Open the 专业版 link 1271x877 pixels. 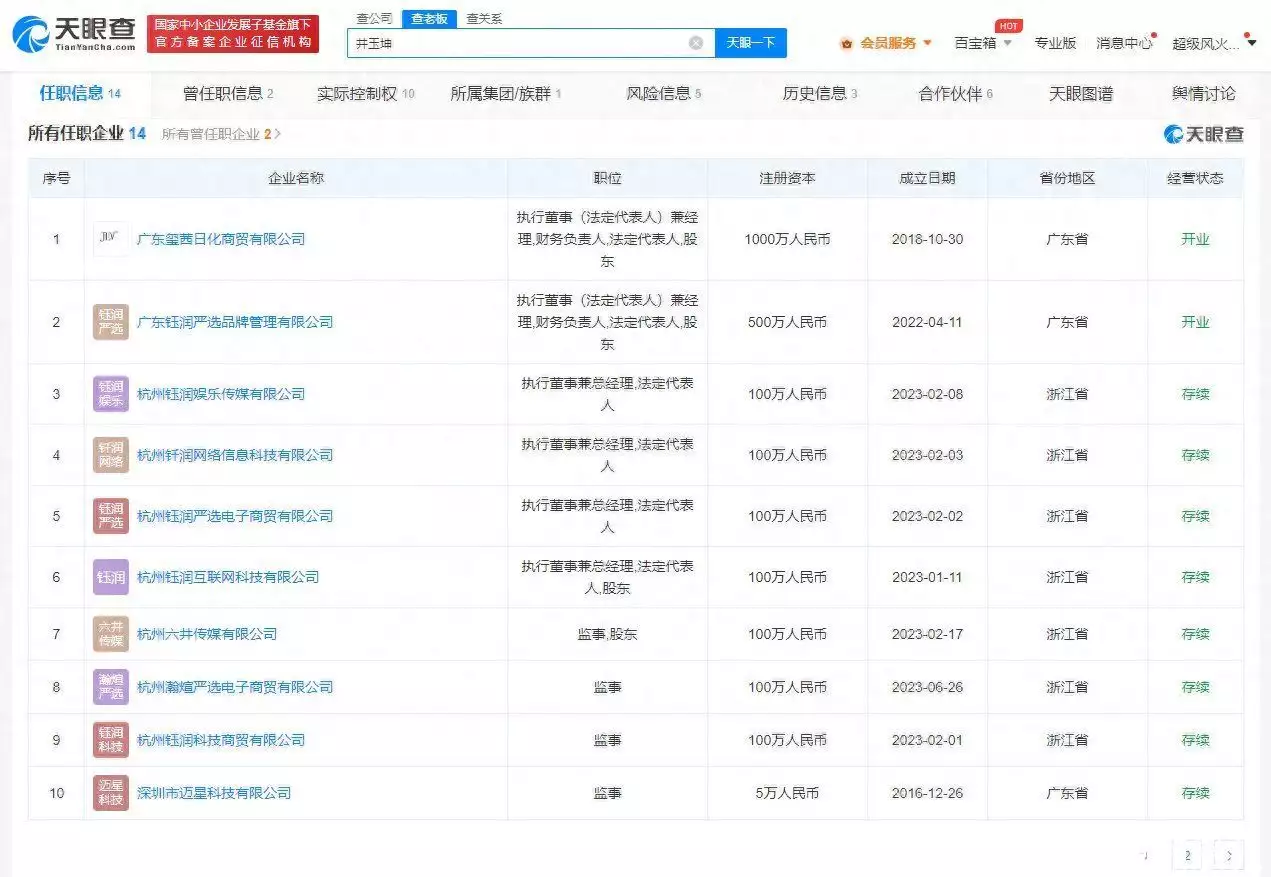1055,43
